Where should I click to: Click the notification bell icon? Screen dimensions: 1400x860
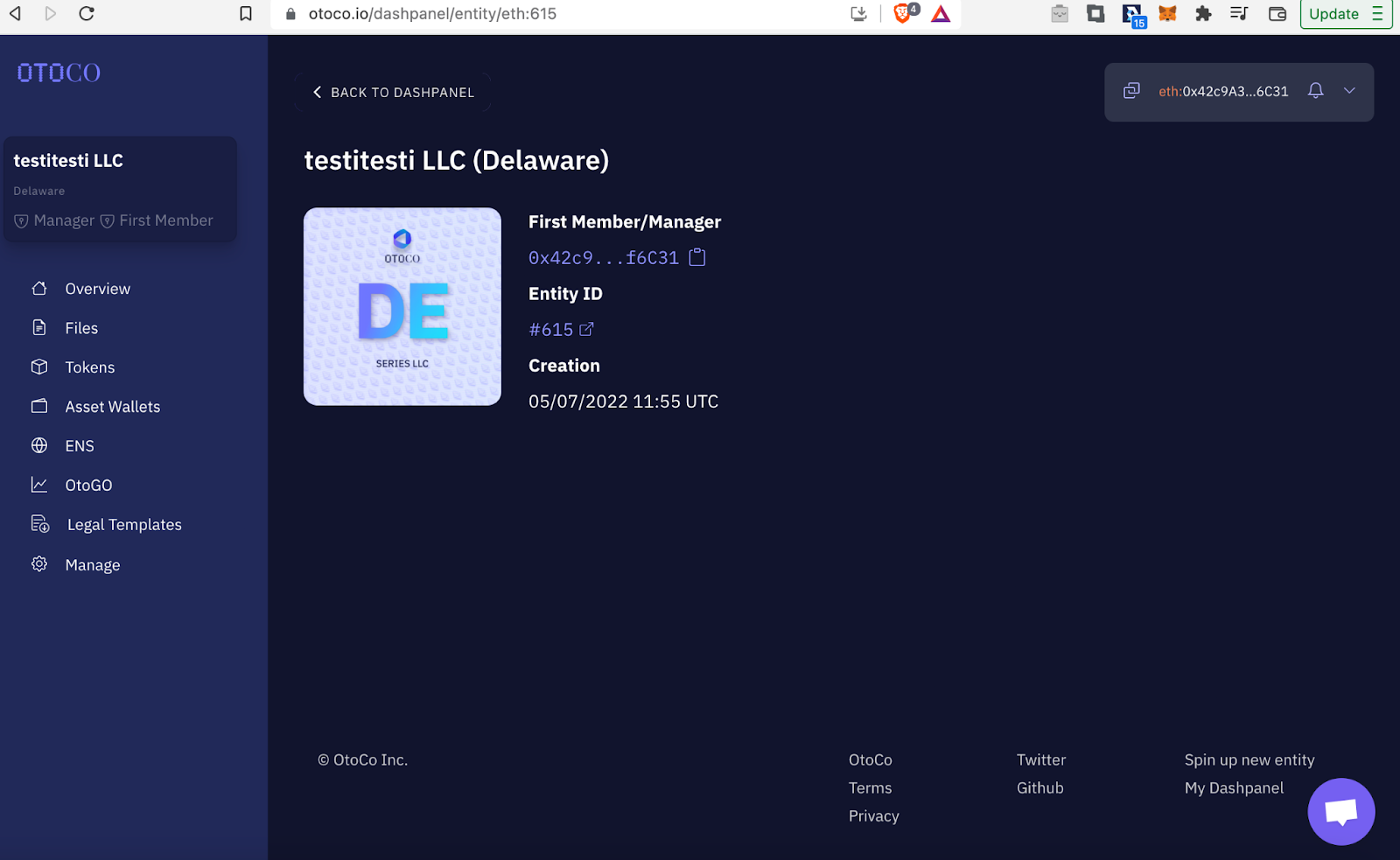pyautogui.click(x=1315, y=91)
